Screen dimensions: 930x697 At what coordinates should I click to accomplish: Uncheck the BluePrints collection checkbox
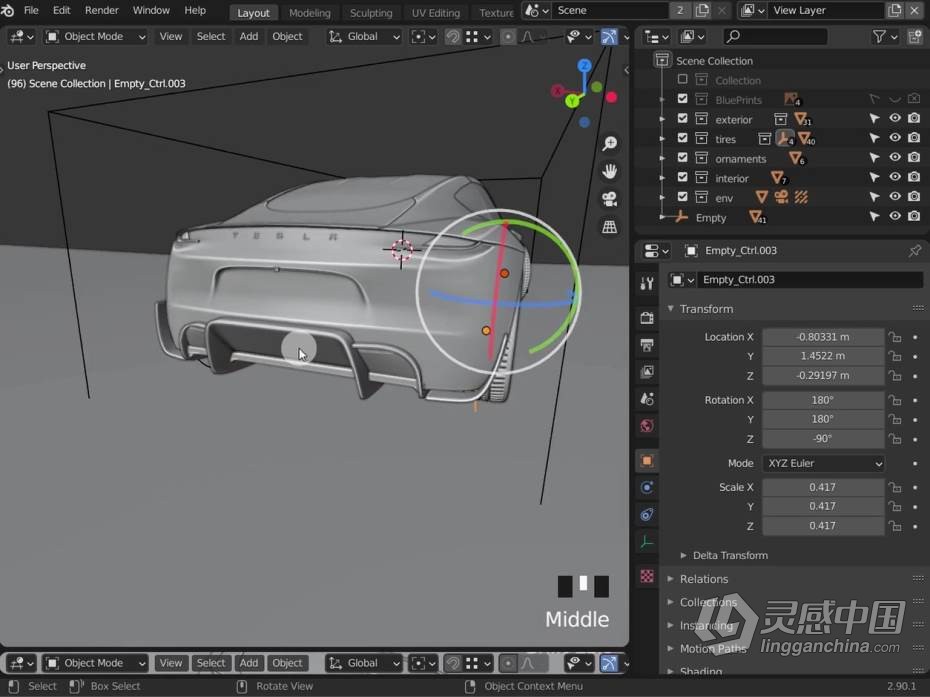(683, 99)
